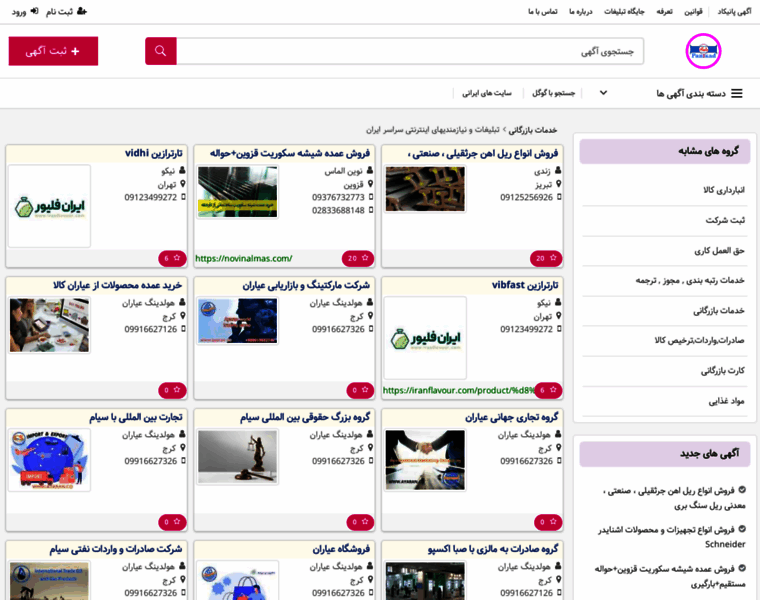Screen dimensions: 760x600
Task: Open the تماس با ما menu item
Action: pyautogui.click(x=542, y=12)
